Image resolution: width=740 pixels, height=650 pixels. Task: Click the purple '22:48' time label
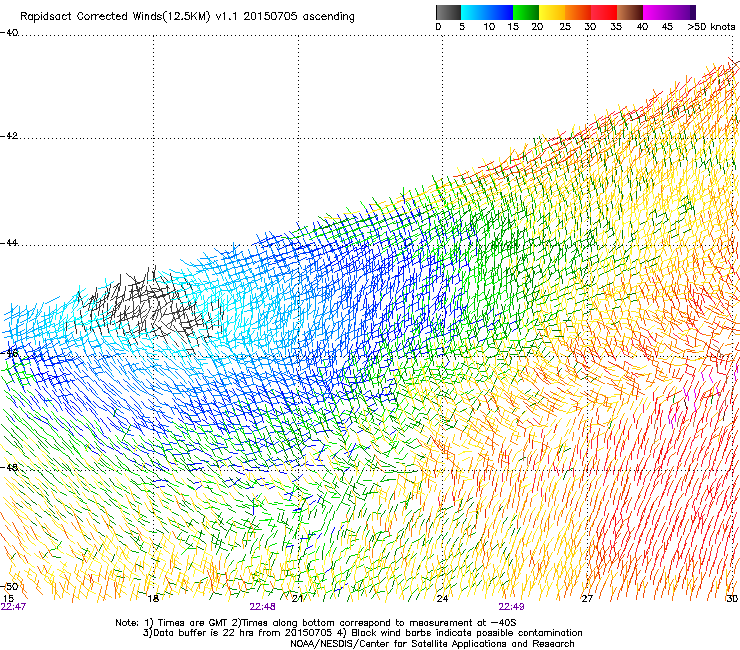pyautogui.click(x=262, y=607)
